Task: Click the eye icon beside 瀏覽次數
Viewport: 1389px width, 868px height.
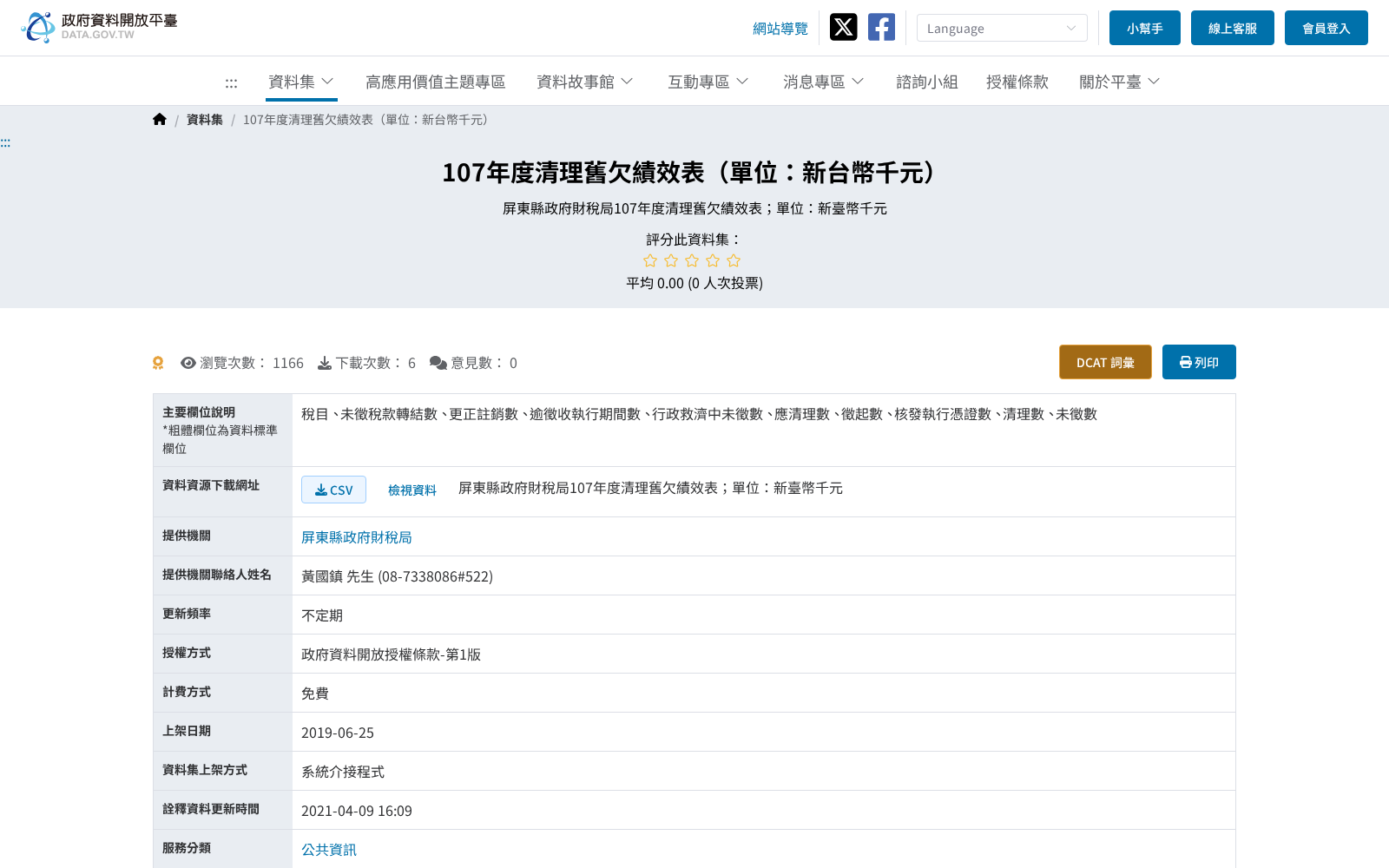Action: click(x=188, y=363)
